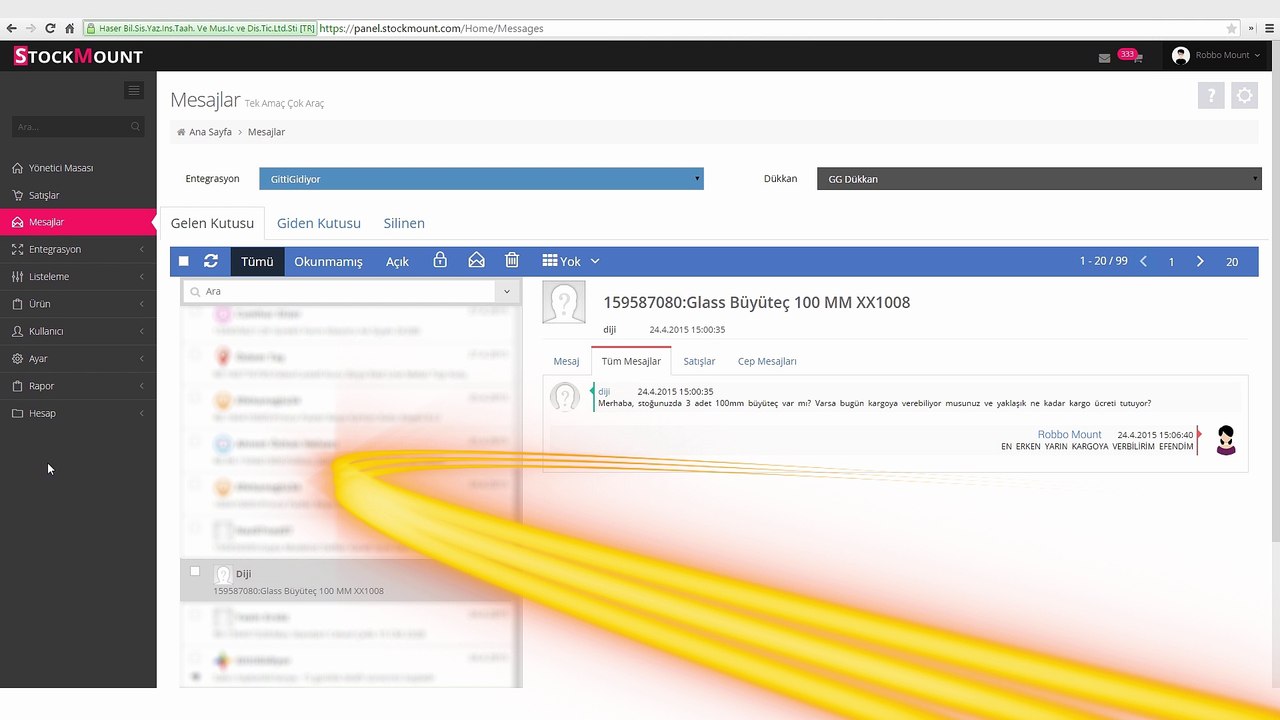The height and width of the screenshot is (720, 1280).
Task: Expand the Entegrasyon sidebar menu
Action: 78,249
